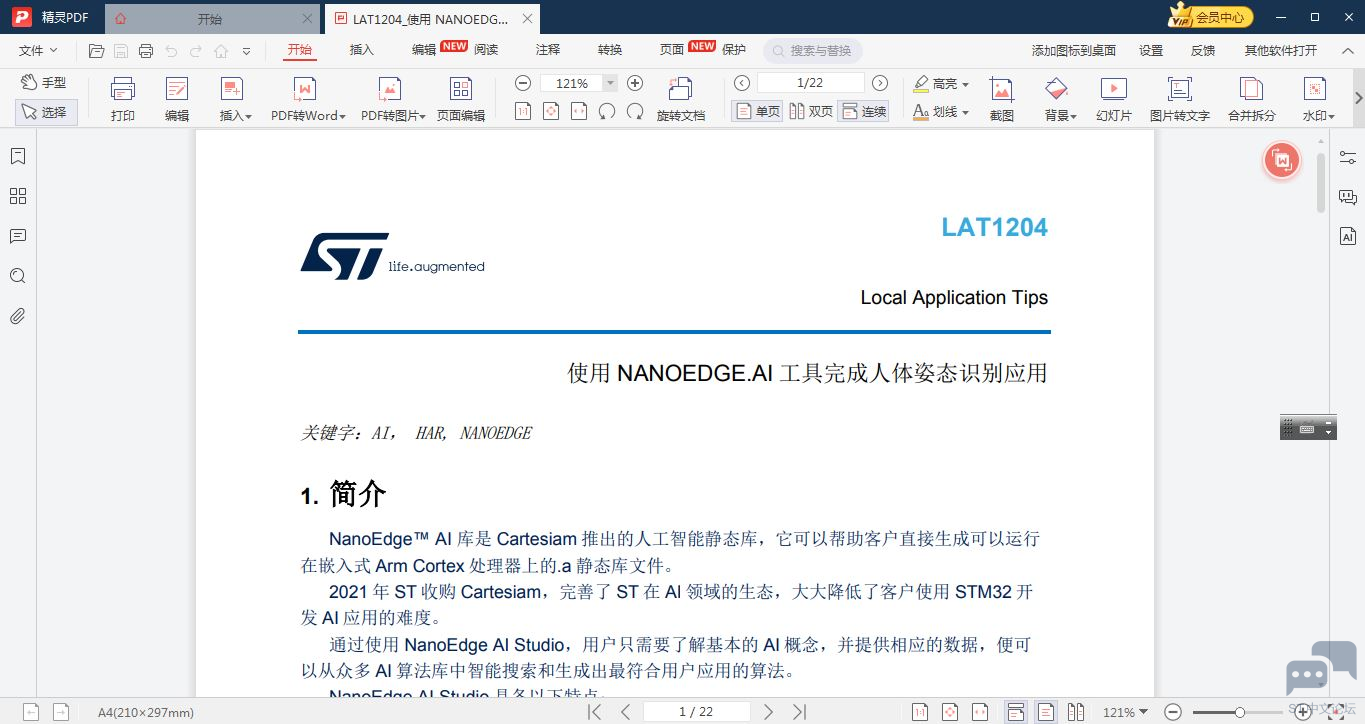The image size is (1365, 724).
Task: Click the zoom slider handle in status bar
Action: click(x=1240, y=712)
